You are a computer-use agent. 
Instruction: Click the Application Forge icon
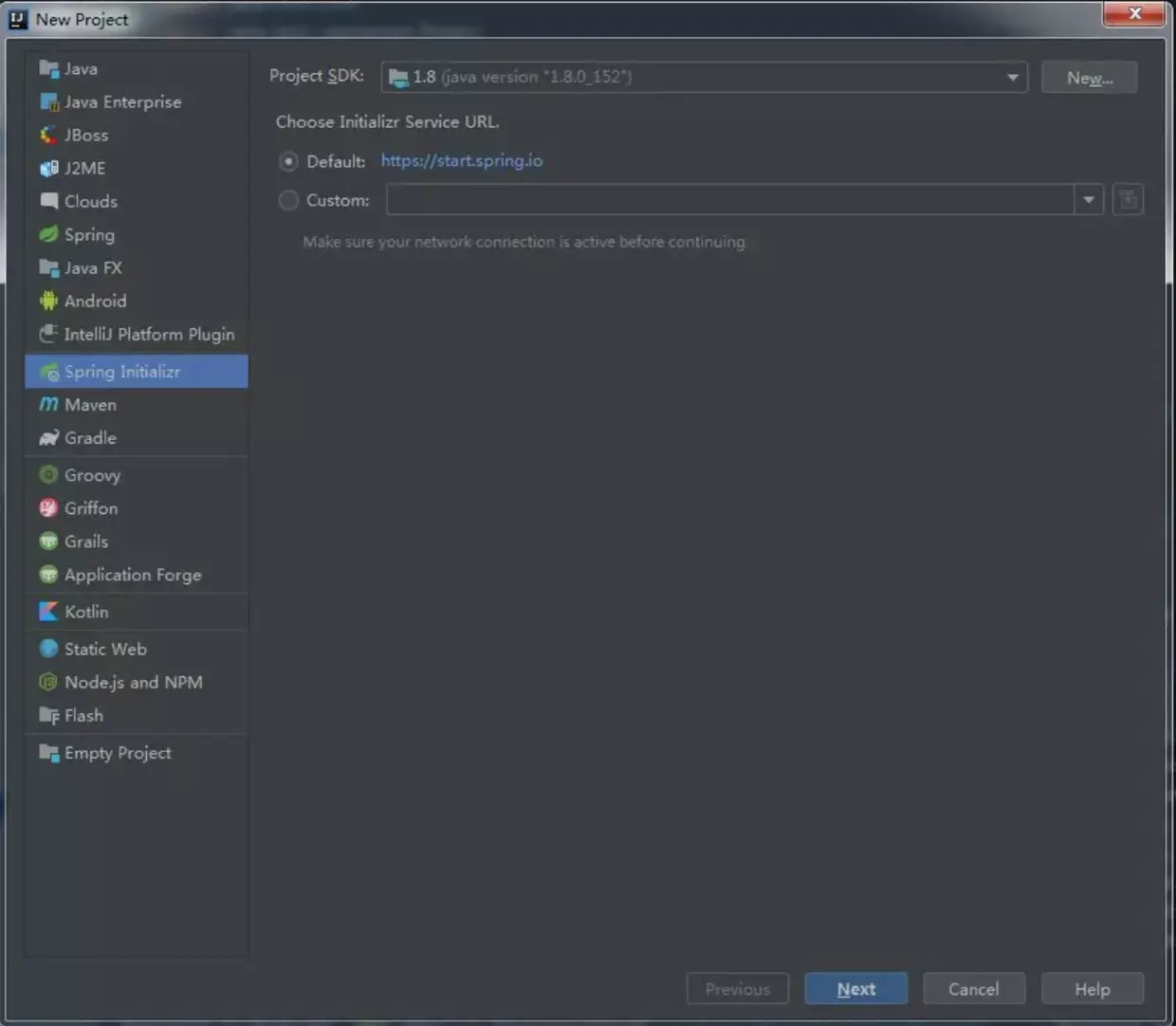pos(48,575)
